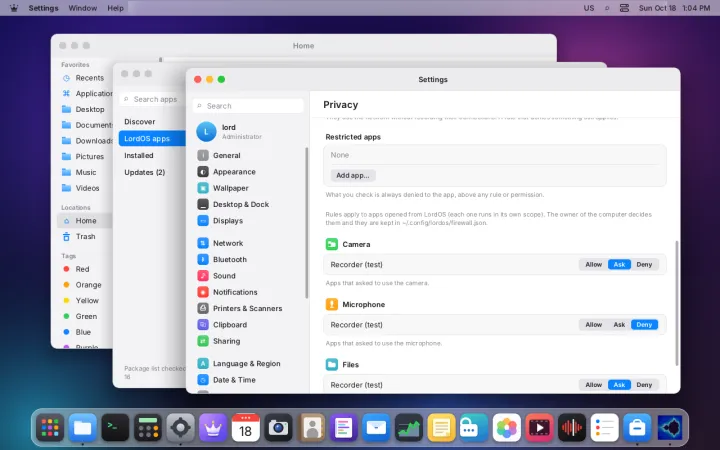Open the Calculator dock icon
This screenshot has height=450, width=720.
(x=148, y=428)
